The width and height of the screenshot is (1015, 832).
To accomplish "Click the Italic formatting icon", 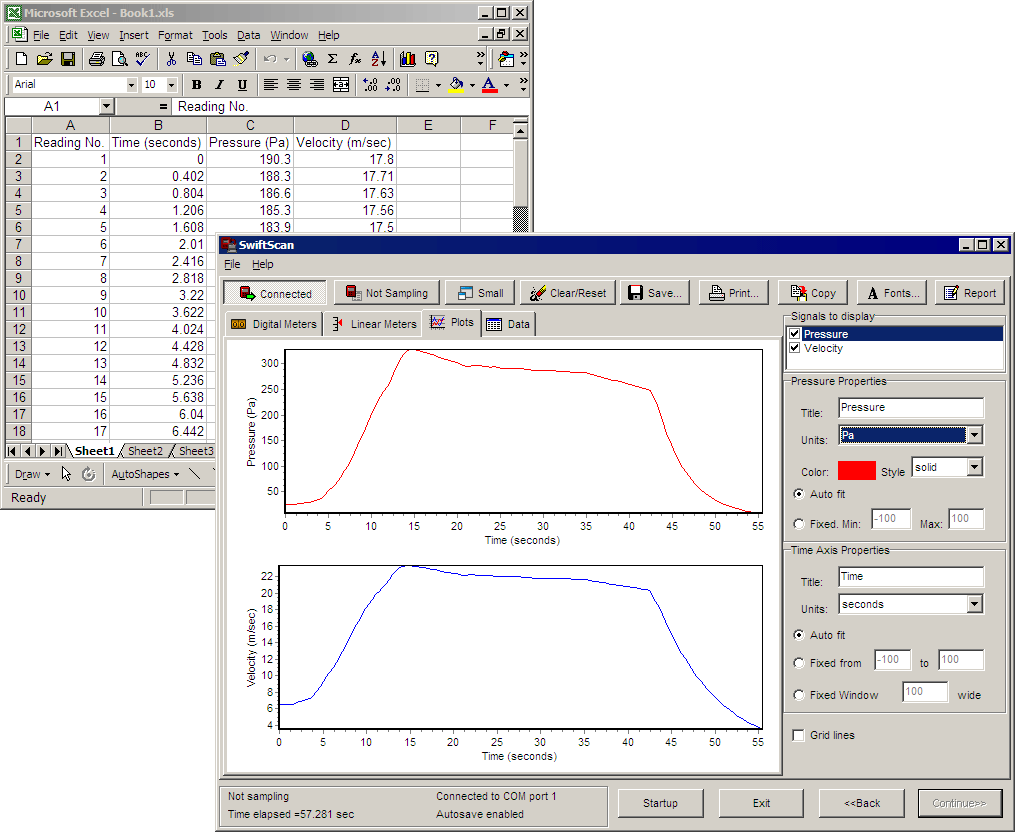I will tap(219, 85).
